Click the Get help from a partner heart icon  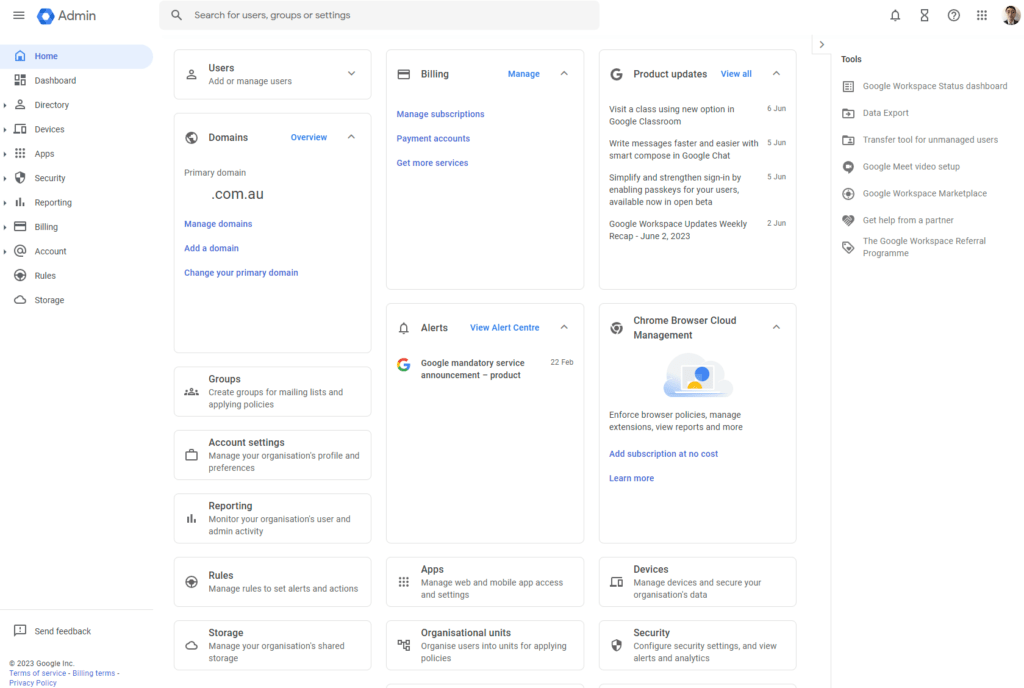point(848,220)
